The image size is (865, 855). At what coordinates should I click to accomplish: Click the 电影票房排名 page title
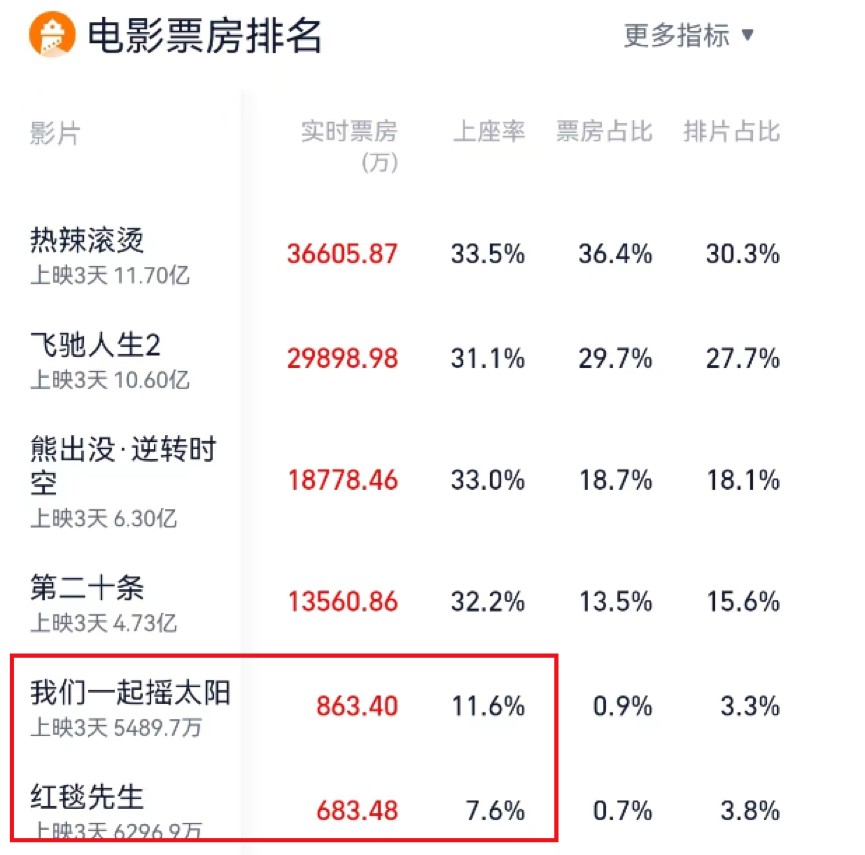click(205, 35)
